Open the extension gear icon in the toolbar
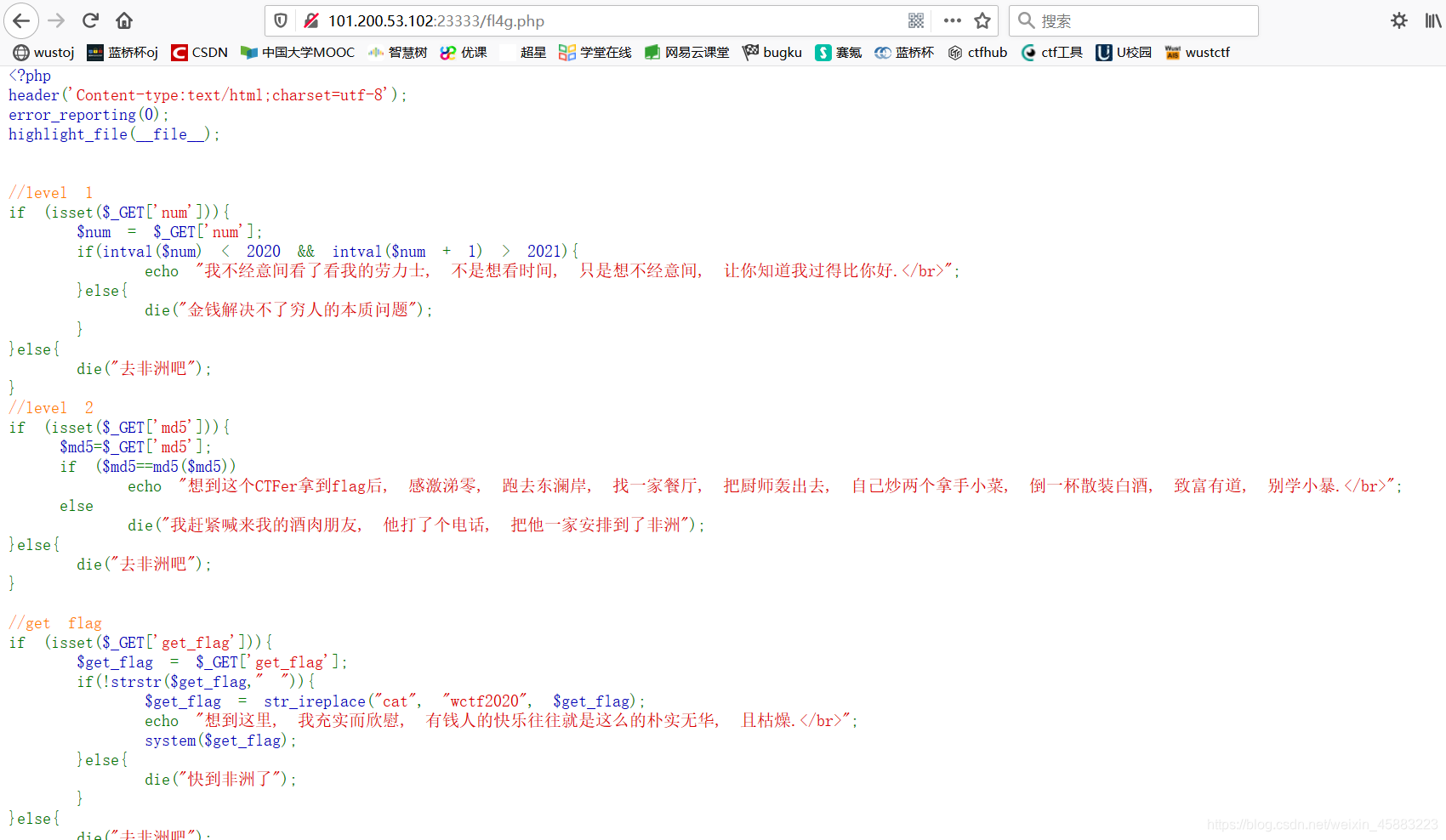Image resolution: width=1446 pixels, height=840 pixels. click(1399, 20)
